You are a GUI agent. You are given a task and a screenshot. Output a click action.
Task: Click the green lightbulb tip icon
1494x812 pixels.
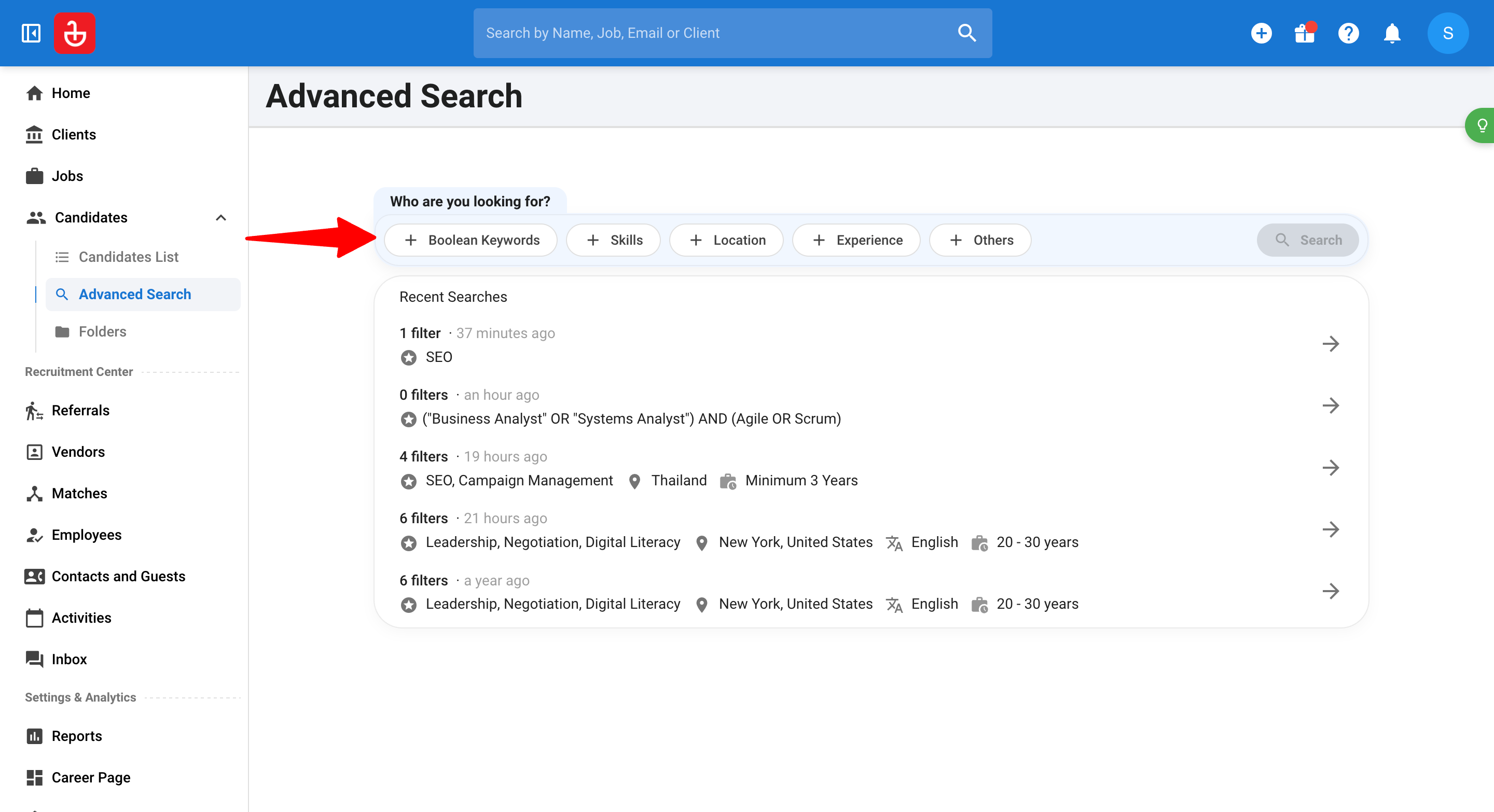tap(1482, 125)
